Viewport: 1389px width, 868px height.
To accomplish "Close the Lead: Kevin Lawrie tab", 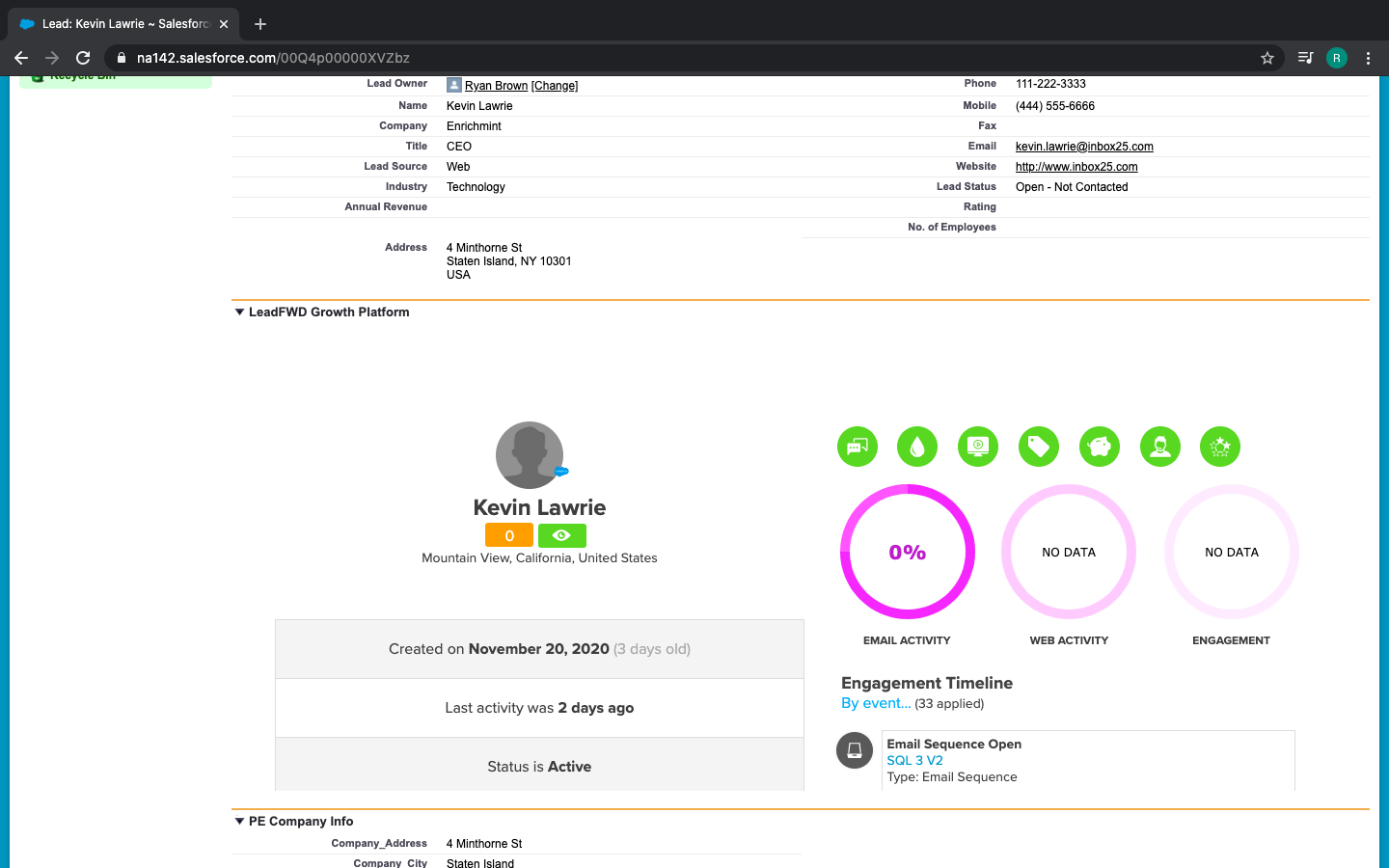I will 224,24.
